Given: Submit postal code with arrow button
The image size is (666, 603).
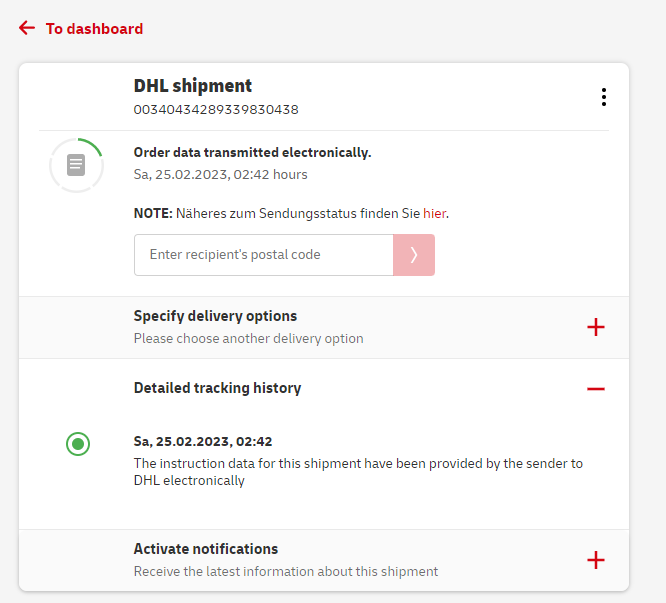Looking at the screenshot, I should (x=414, y=255).
